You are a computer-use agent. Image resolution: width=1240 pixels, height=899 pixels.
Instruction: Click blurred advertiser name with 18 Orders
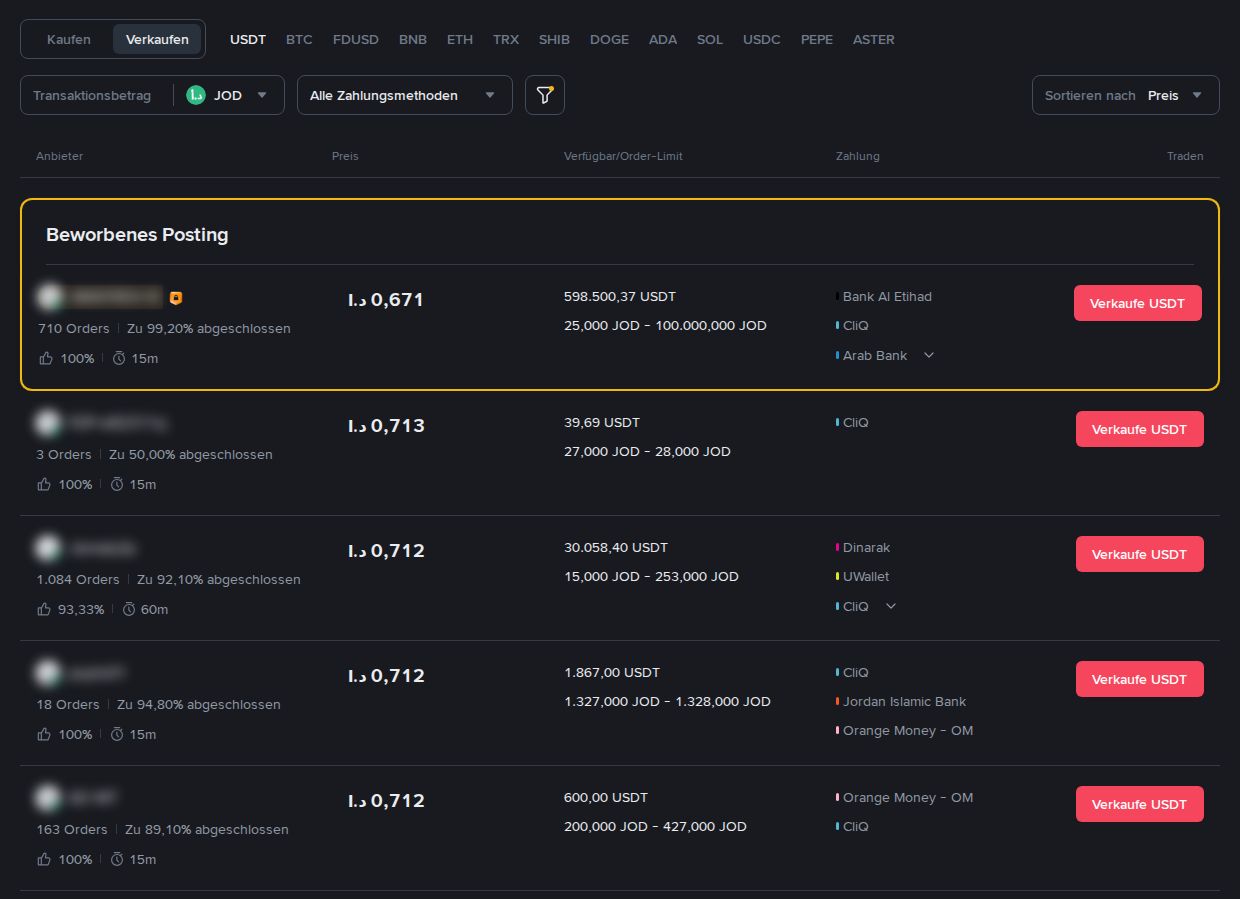97,673
